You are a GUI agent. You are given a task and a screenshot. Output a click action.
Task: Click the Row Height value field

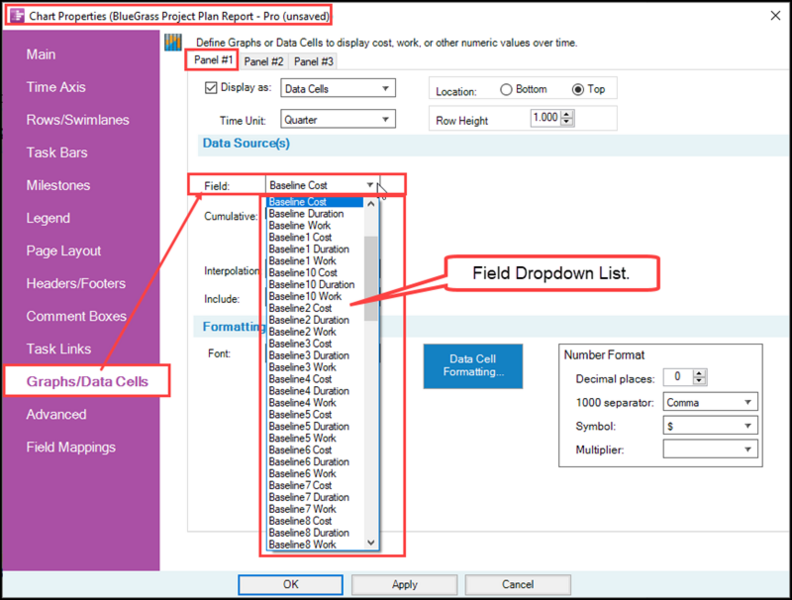pos(546,118)
